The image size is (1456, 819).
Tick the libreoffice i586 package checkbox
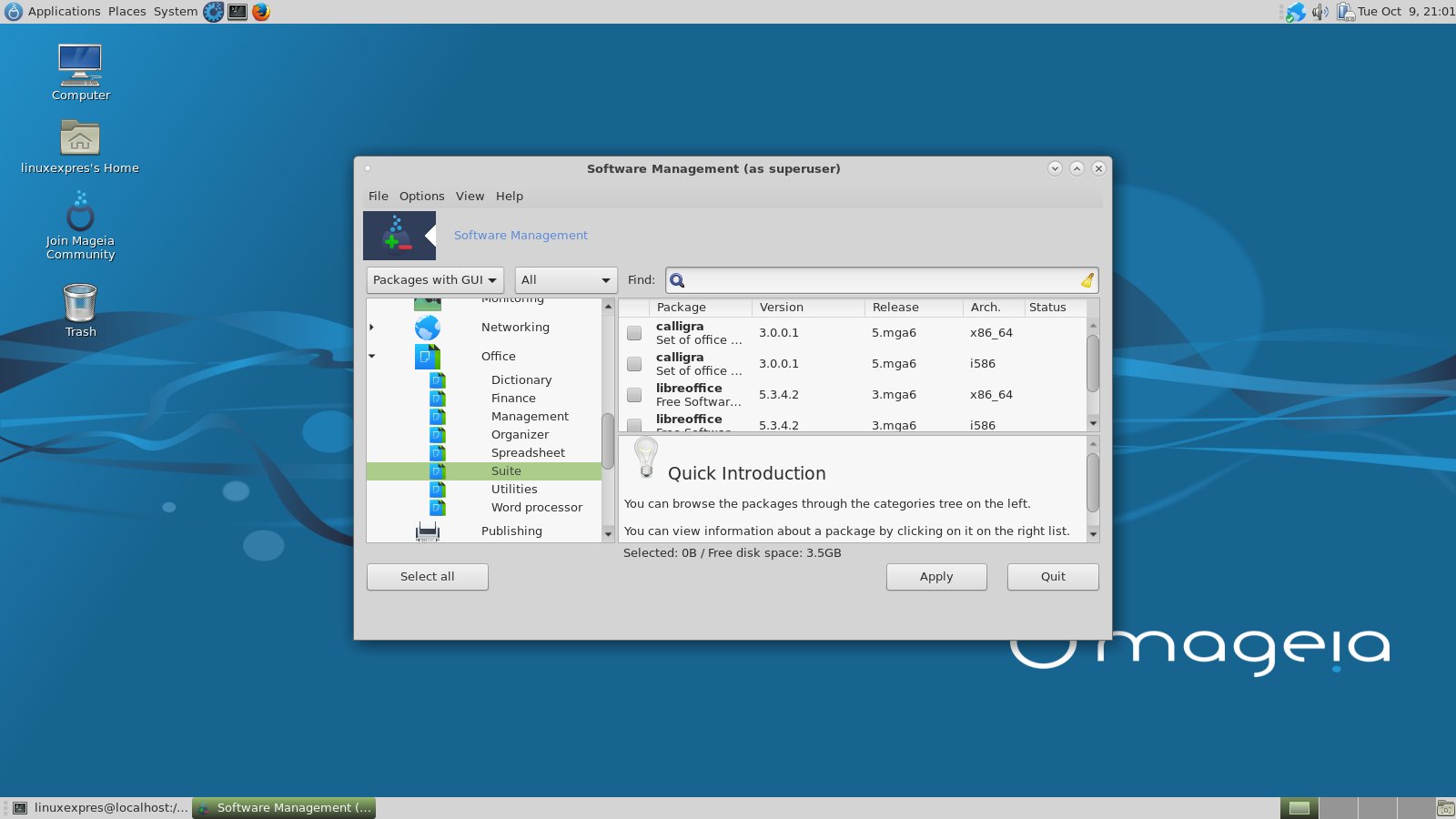pyautogui.click(x=634, y=425)
